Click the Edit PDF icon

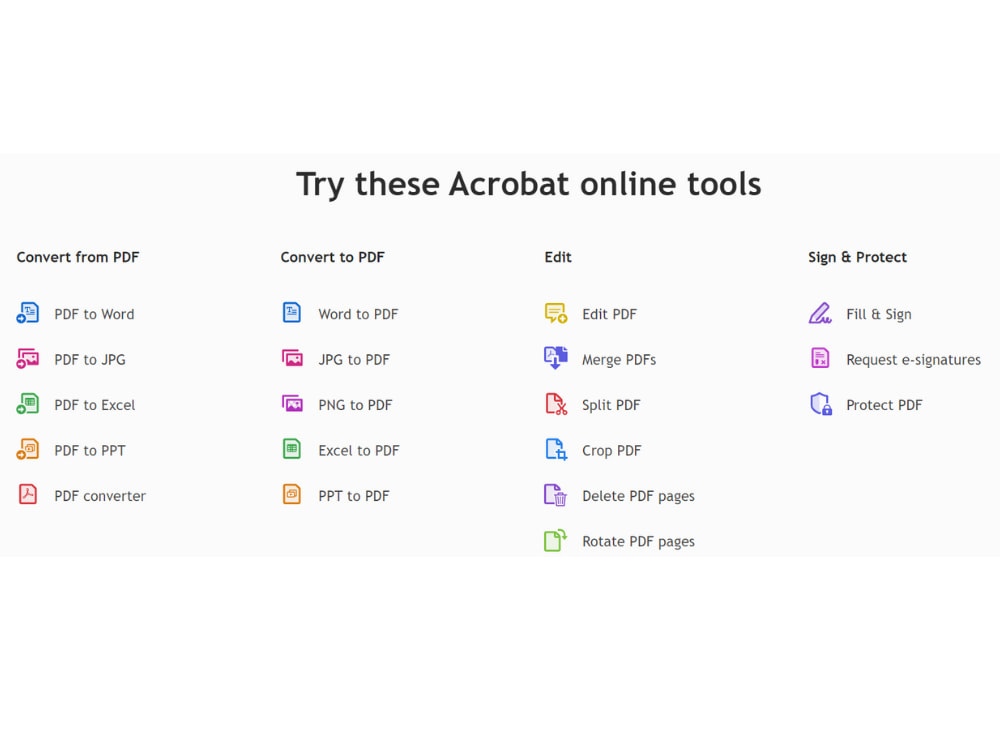tap(555, 313)
